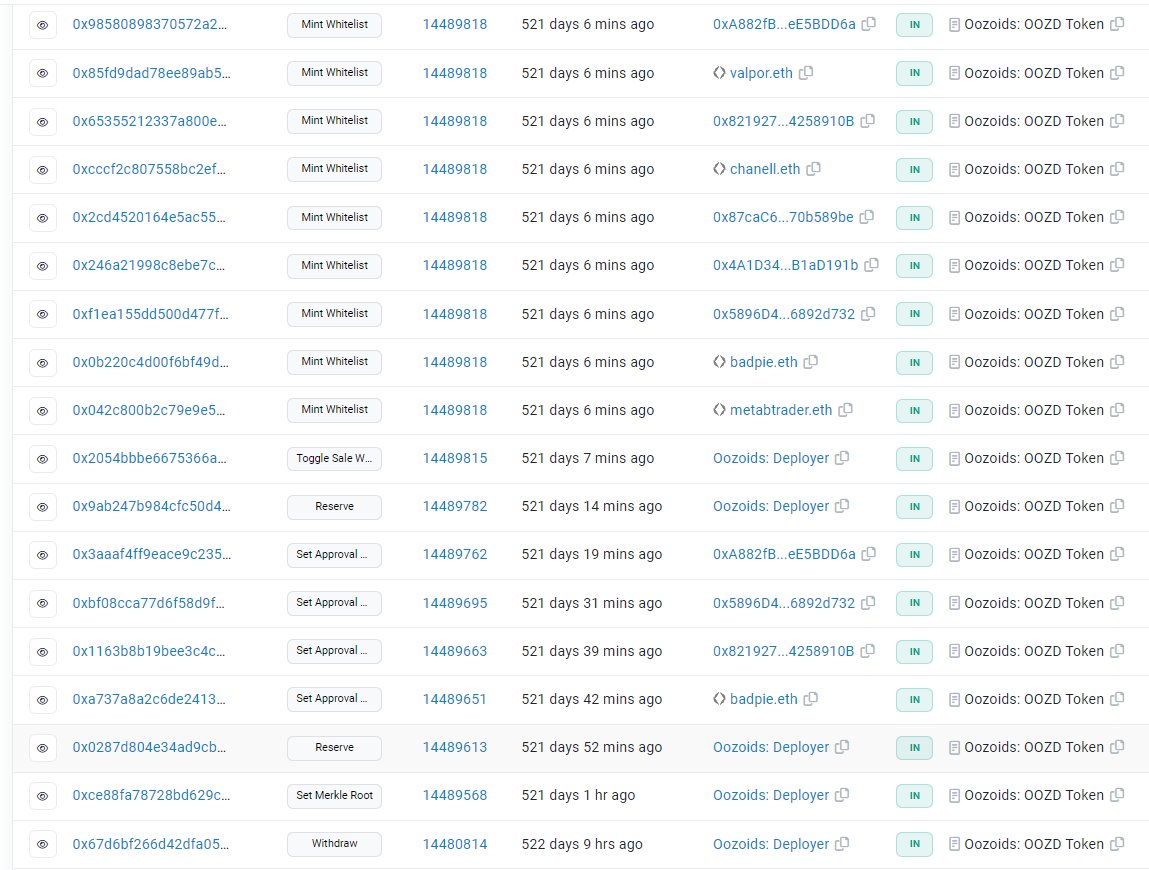
Task: Copy OOZD Token address in Toggle Sale row
Action: [1117, 458]
